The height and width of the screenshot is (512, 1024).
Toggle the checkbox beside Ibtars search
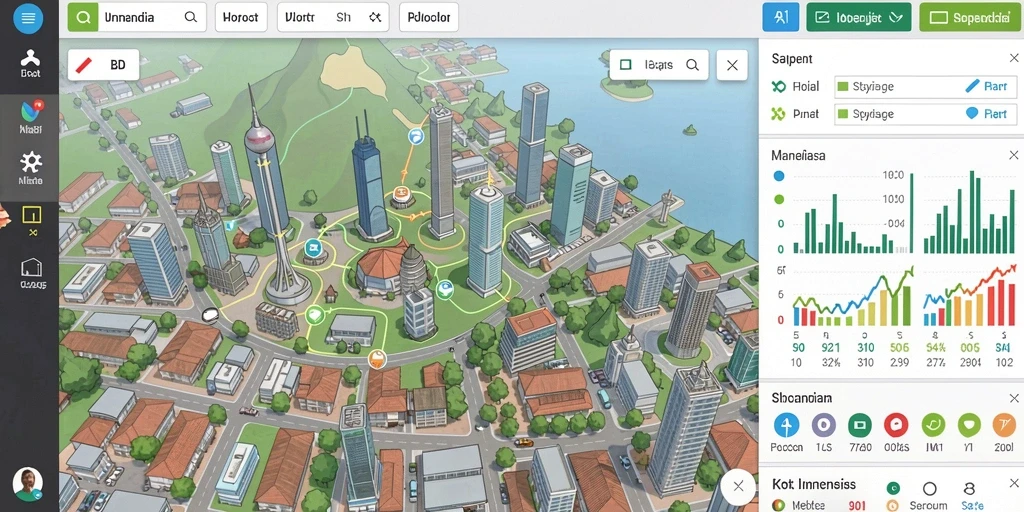(x=625, y=65)
